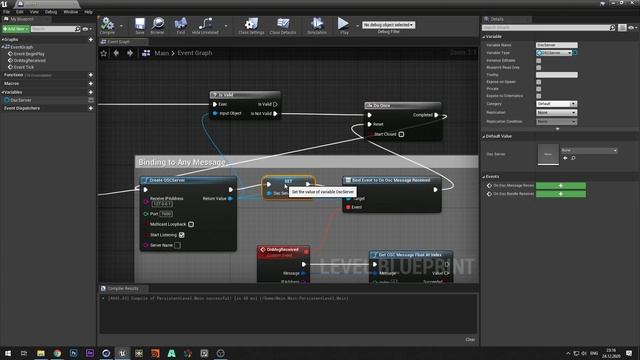Open Class Settings from toolbar

(x=251, y=24)
